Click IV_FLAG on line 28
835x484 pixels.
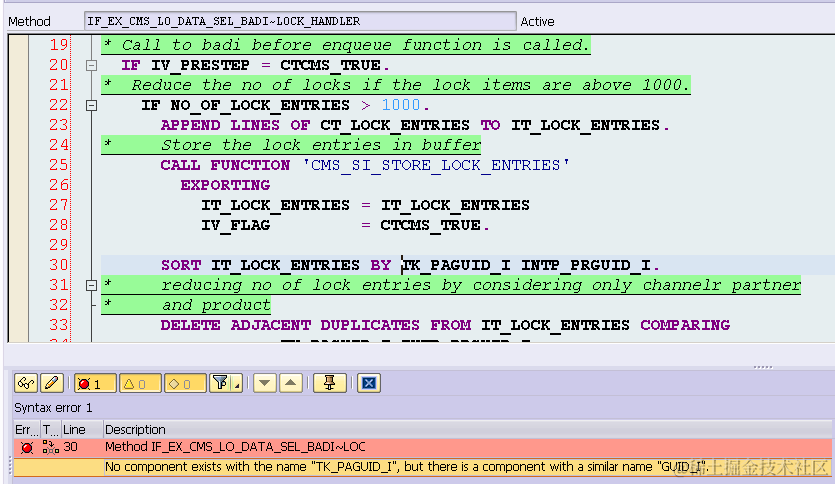[235, 225]
